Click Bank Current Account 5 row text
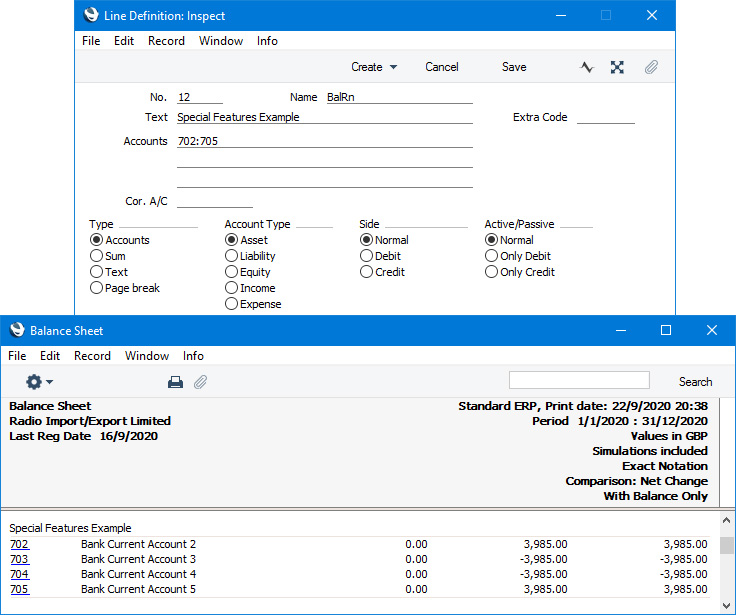The image size is (736, 615). [x=138, y=589]
